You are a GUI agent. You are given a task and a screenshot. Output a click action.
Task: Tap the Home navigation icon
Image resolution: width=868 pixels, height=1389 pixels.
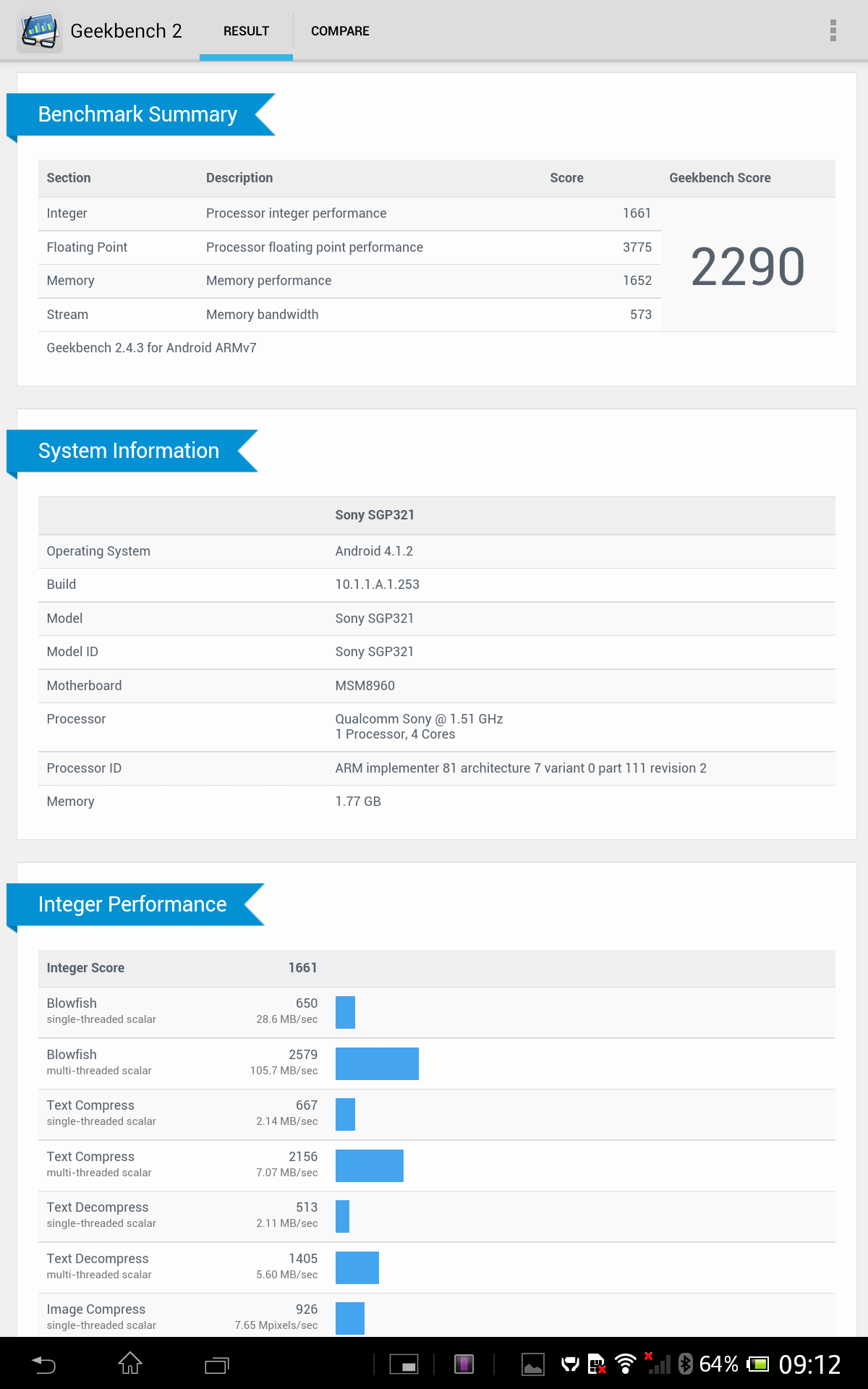pos(130,1364)
